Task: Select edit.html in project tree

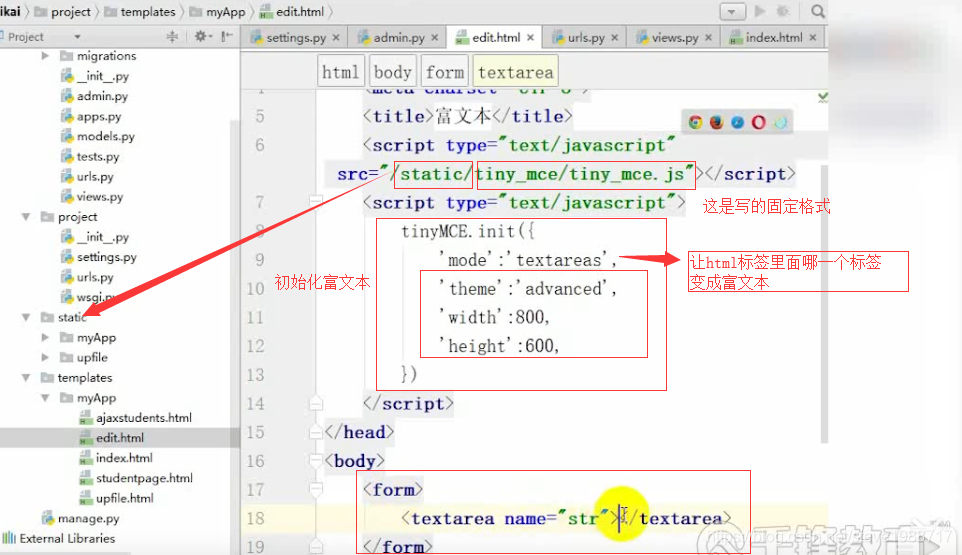Action: pyautogui.click(x=120, y=438)
